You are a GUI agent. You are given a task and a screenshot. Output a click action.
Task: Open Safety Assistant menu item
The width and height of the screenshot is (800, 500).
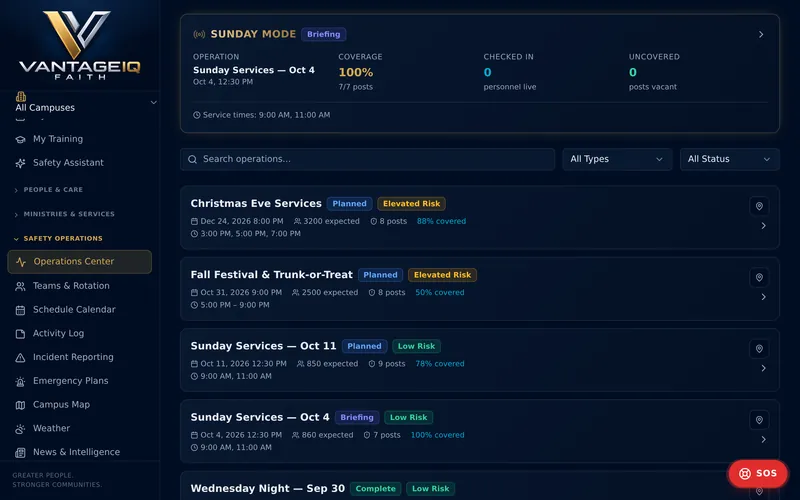[80, 163]
